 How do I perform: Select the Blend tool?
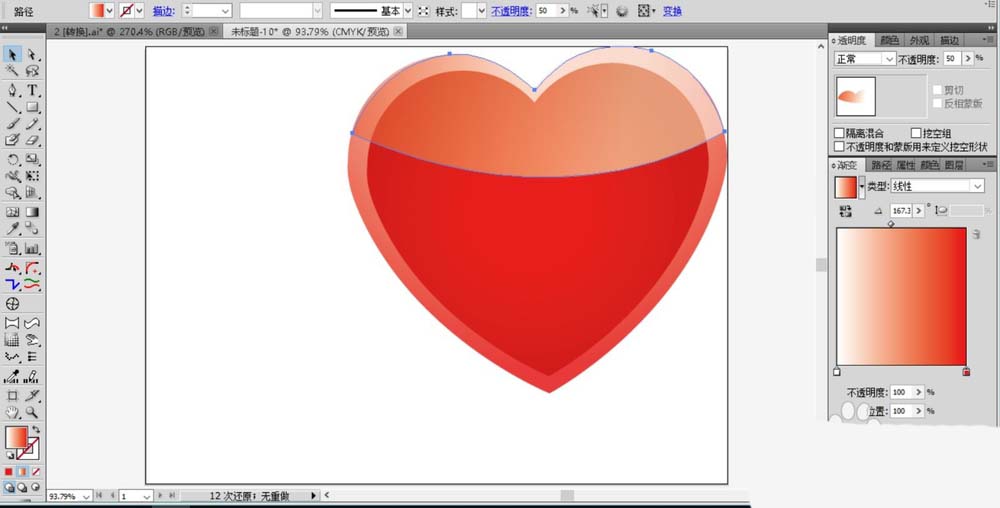[x=32, y=229]
